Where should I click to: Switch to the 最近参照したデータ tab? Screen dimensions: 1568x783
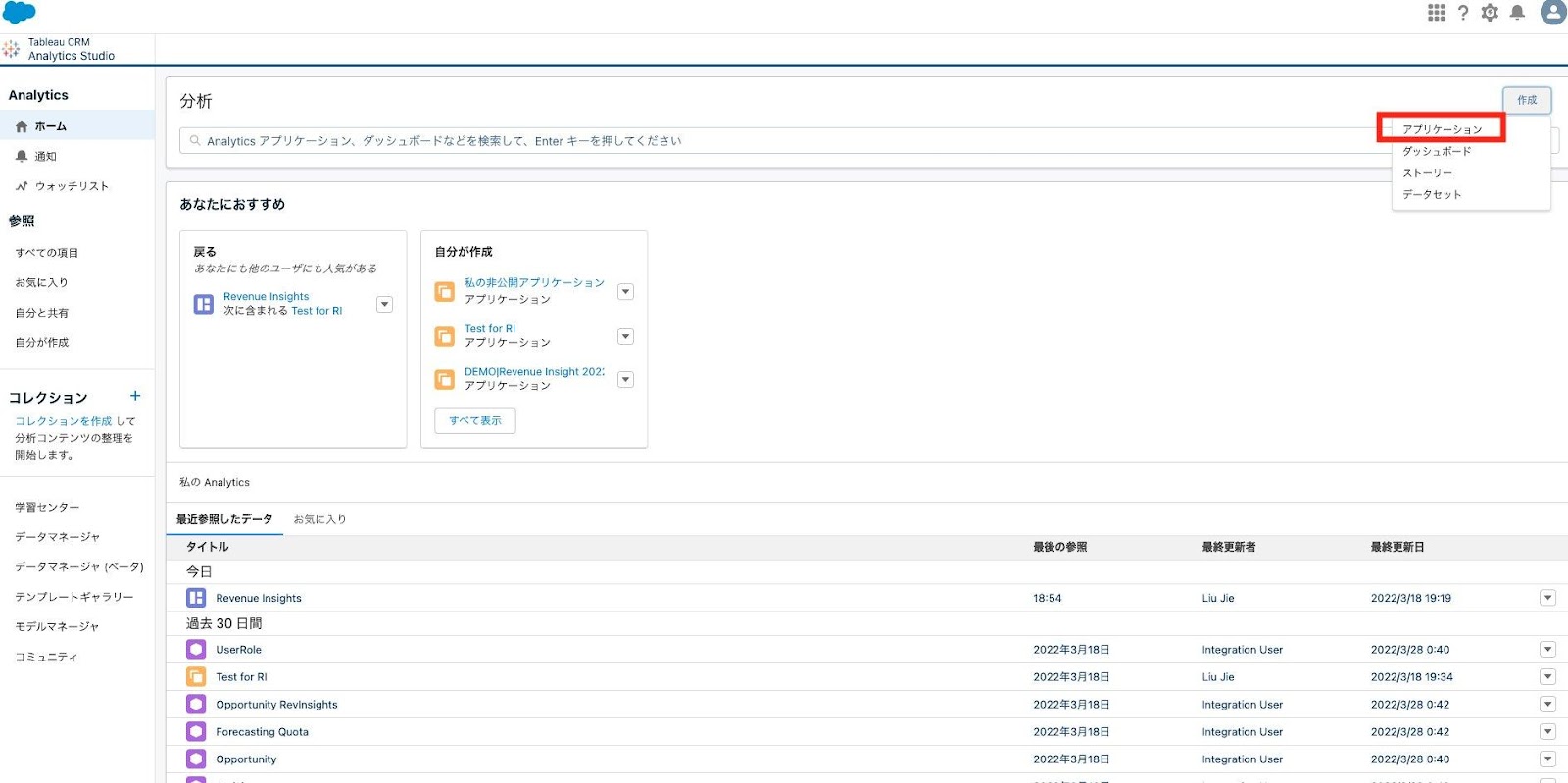224,519
